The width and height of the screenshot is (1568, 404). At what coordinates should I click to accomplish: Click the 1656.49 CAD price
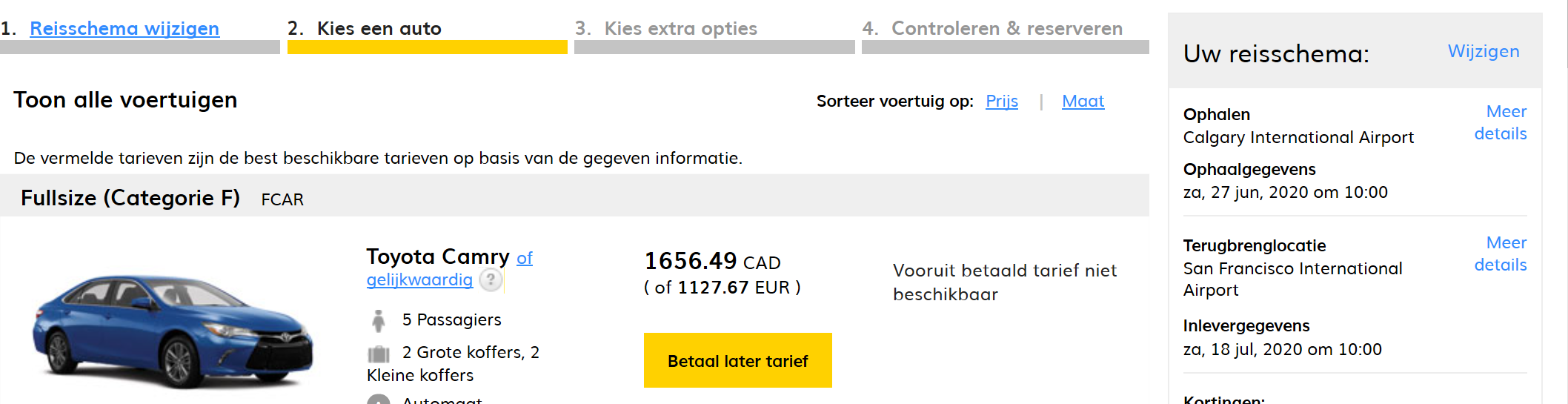(x=711, y=262)
